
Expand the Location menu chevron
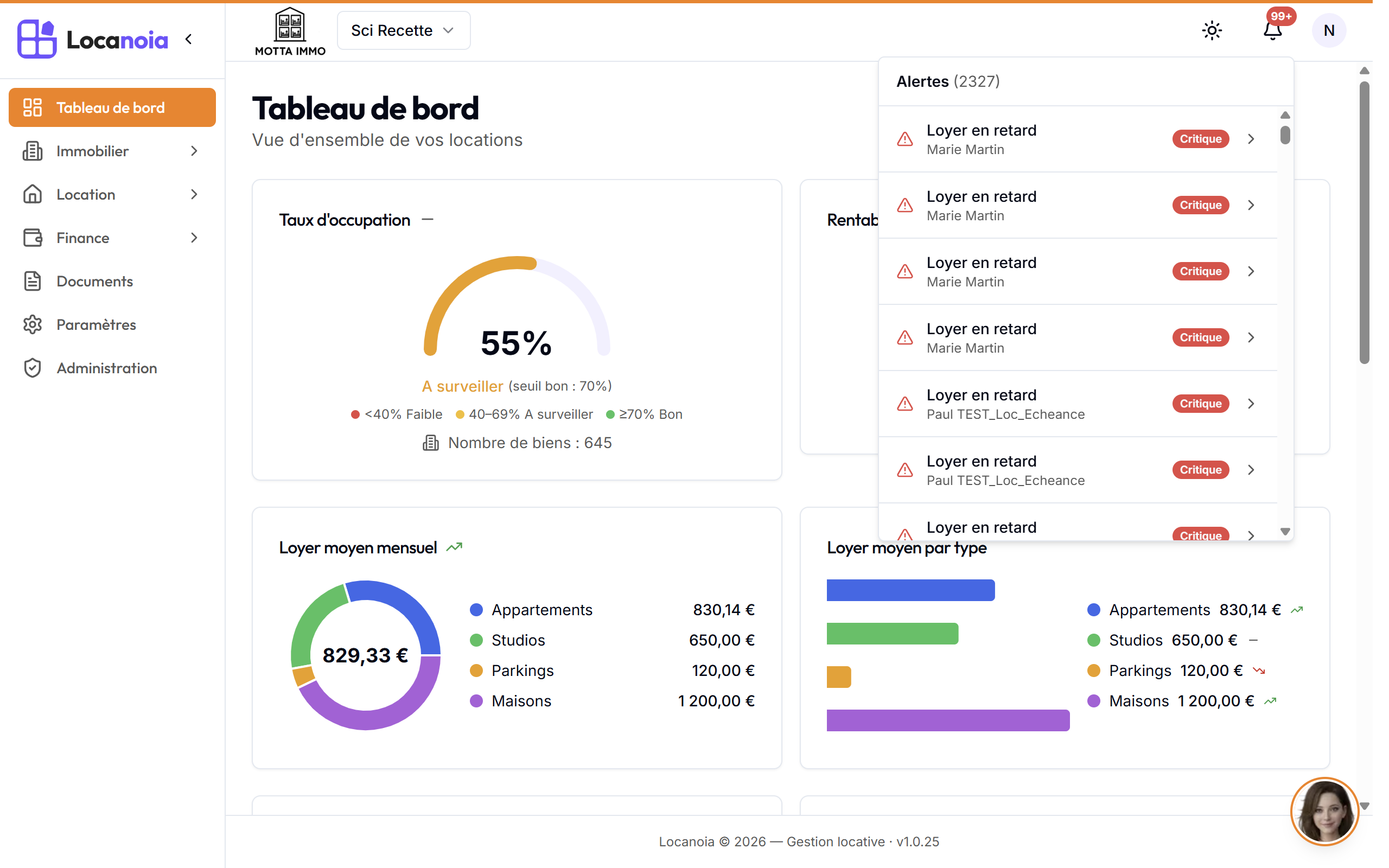194,195
